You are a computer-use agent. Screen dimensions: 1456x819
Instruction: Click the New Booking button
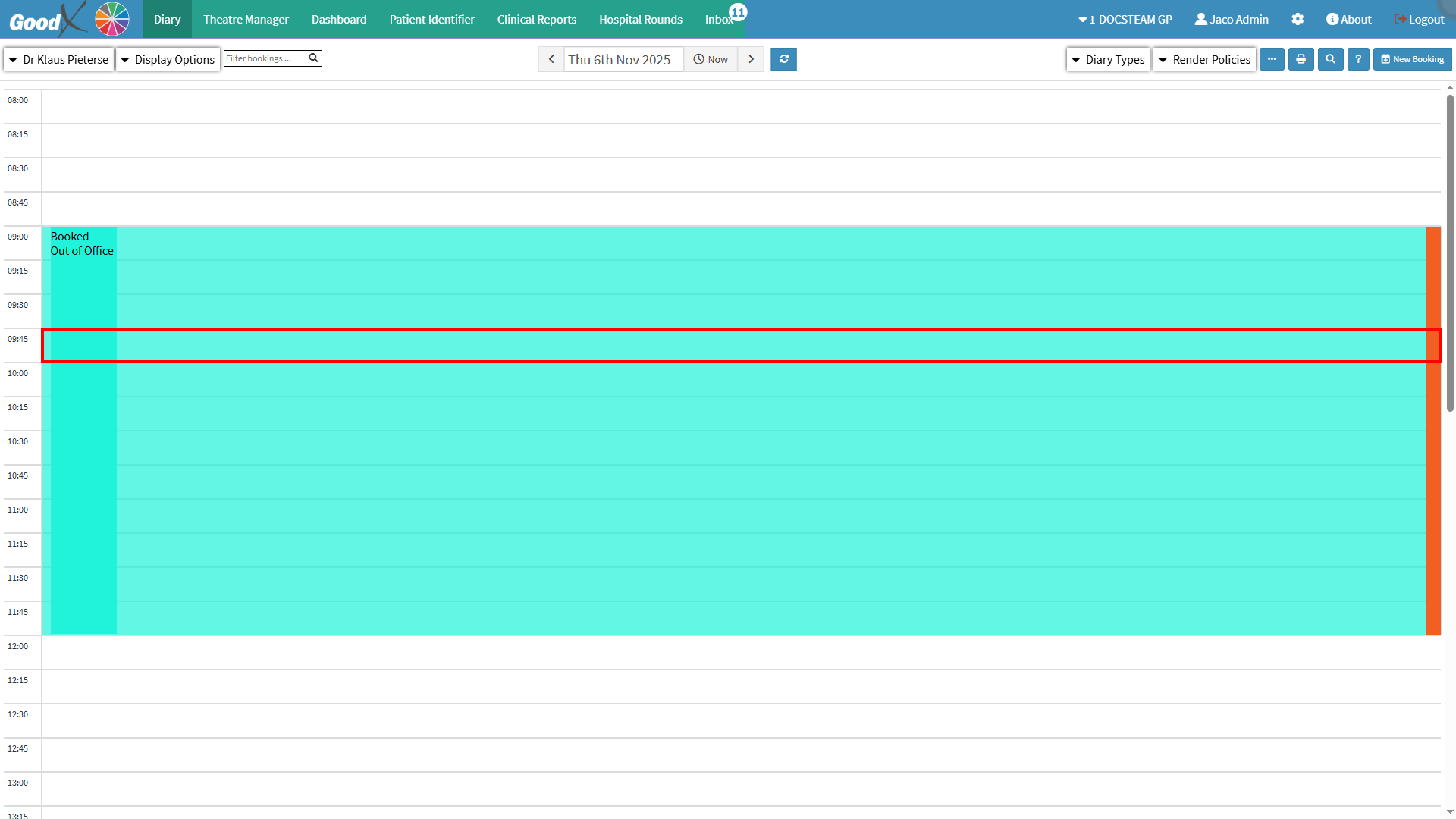[x=1412, y=59]
